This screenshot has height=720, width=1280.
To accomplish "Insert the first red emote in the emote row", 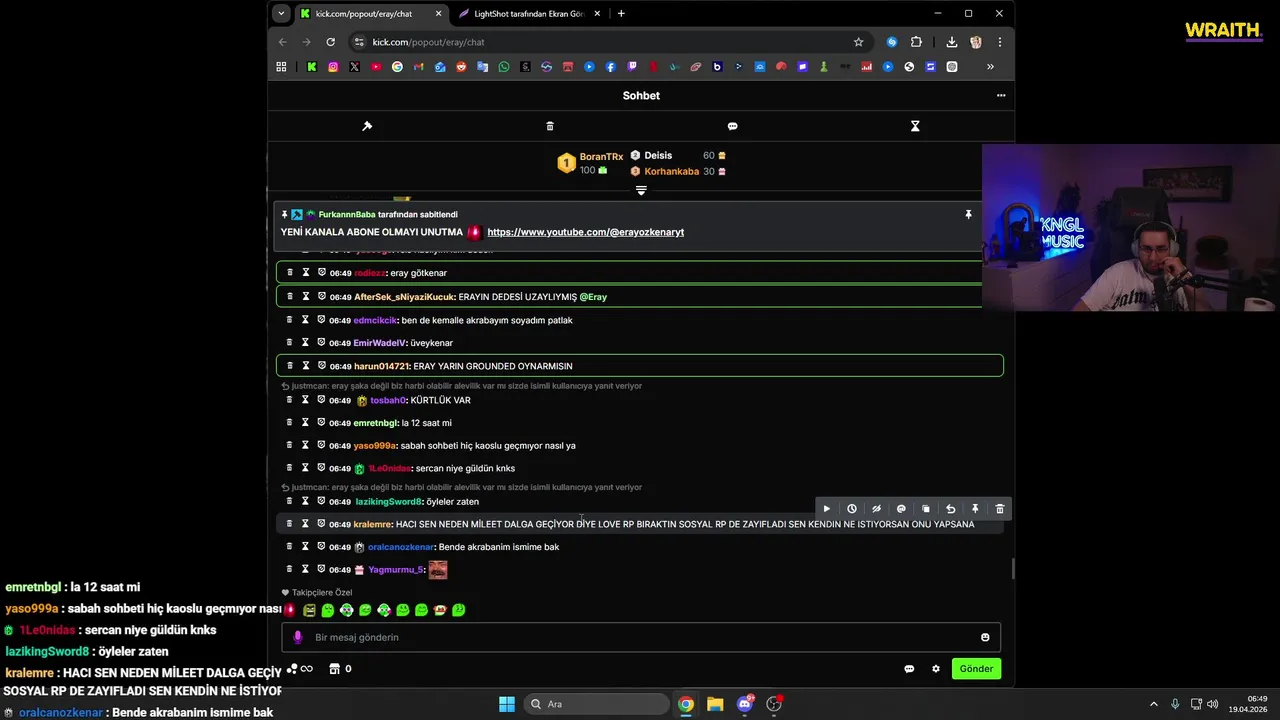I will [x=290, y=610].
